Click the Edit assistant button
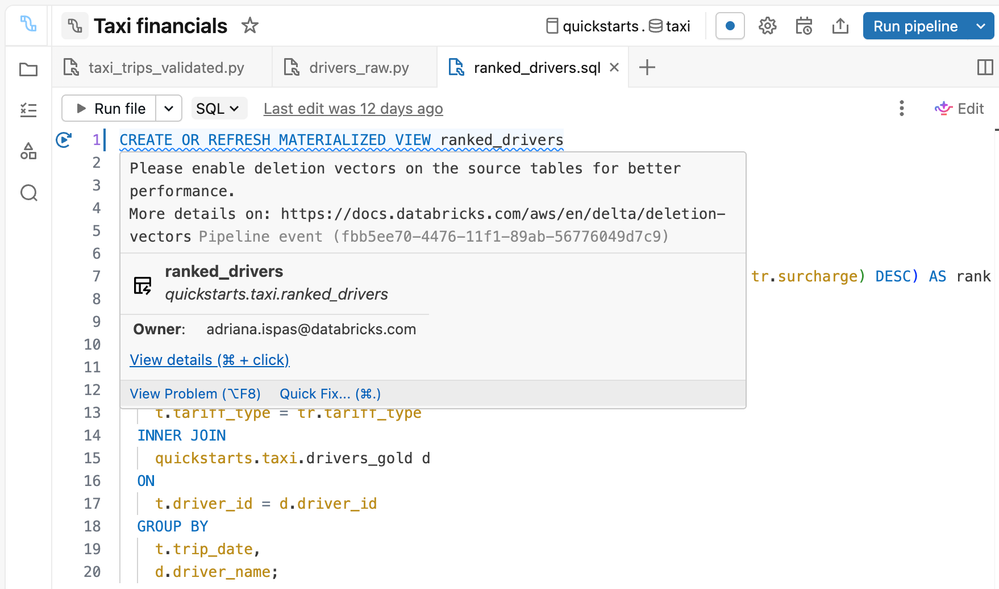The height and width of the screenshot is (589, 999). pyautogui.click(x=959, y=108)
